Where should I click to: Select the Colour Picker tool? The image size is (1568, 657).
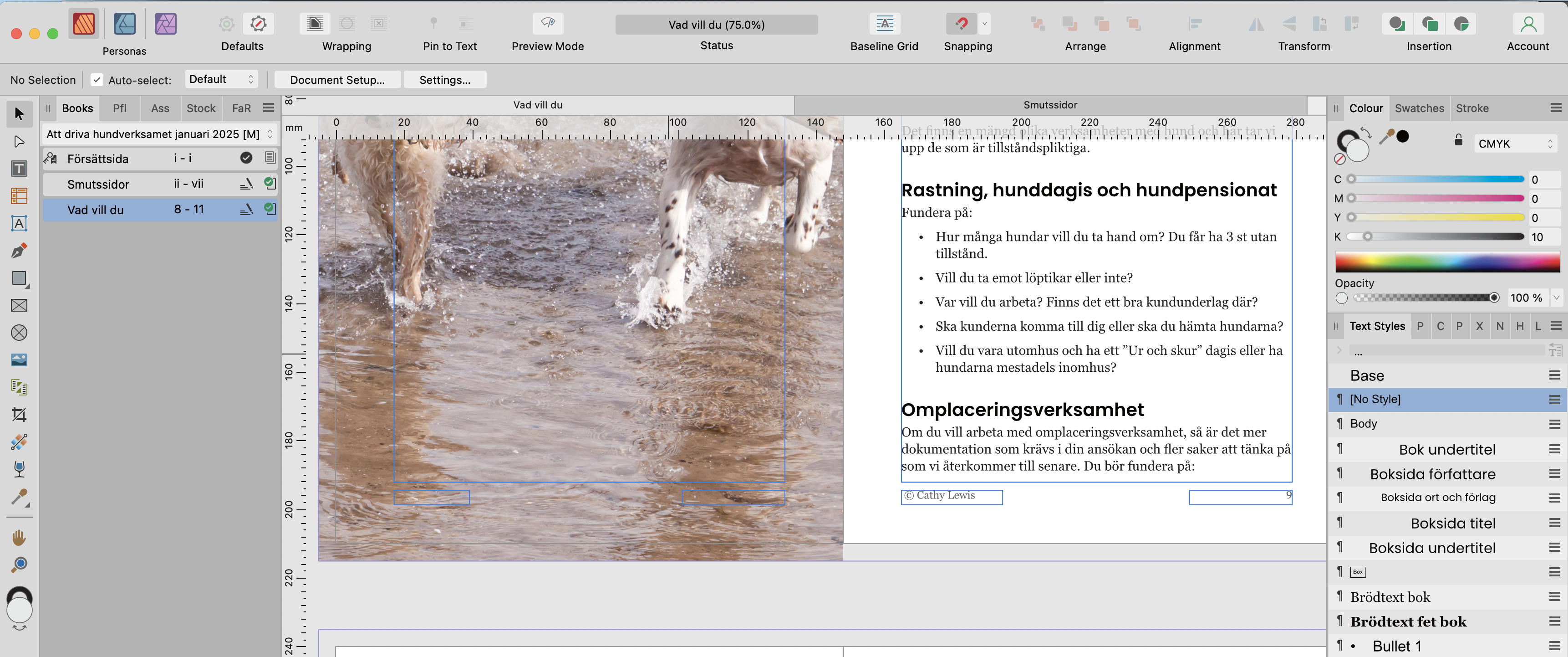[x=19, y=497]
